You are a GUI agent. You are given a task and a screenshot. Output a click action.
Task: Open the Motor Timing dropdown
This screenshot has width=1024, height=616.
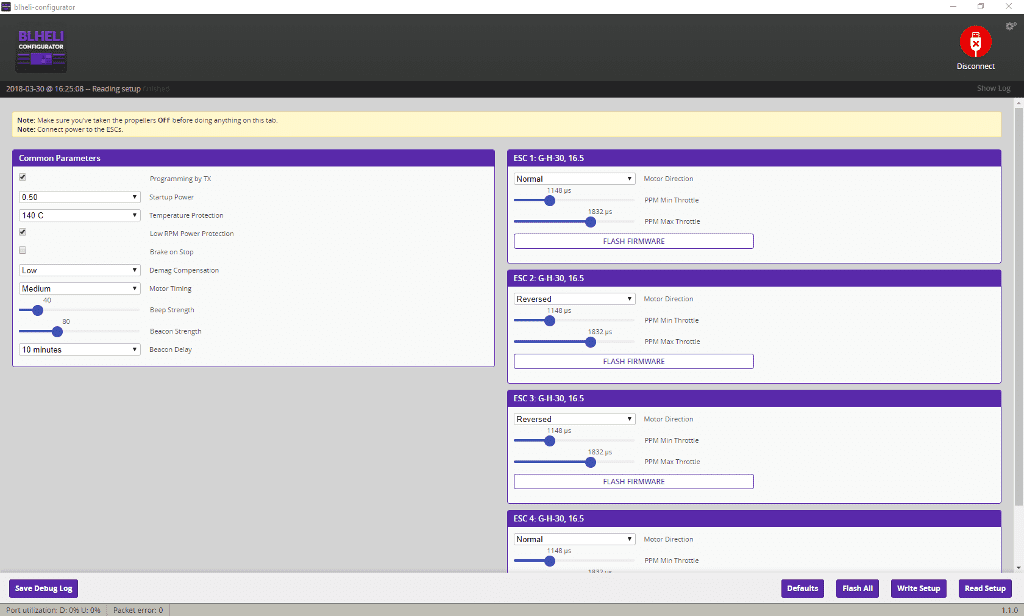80,288
